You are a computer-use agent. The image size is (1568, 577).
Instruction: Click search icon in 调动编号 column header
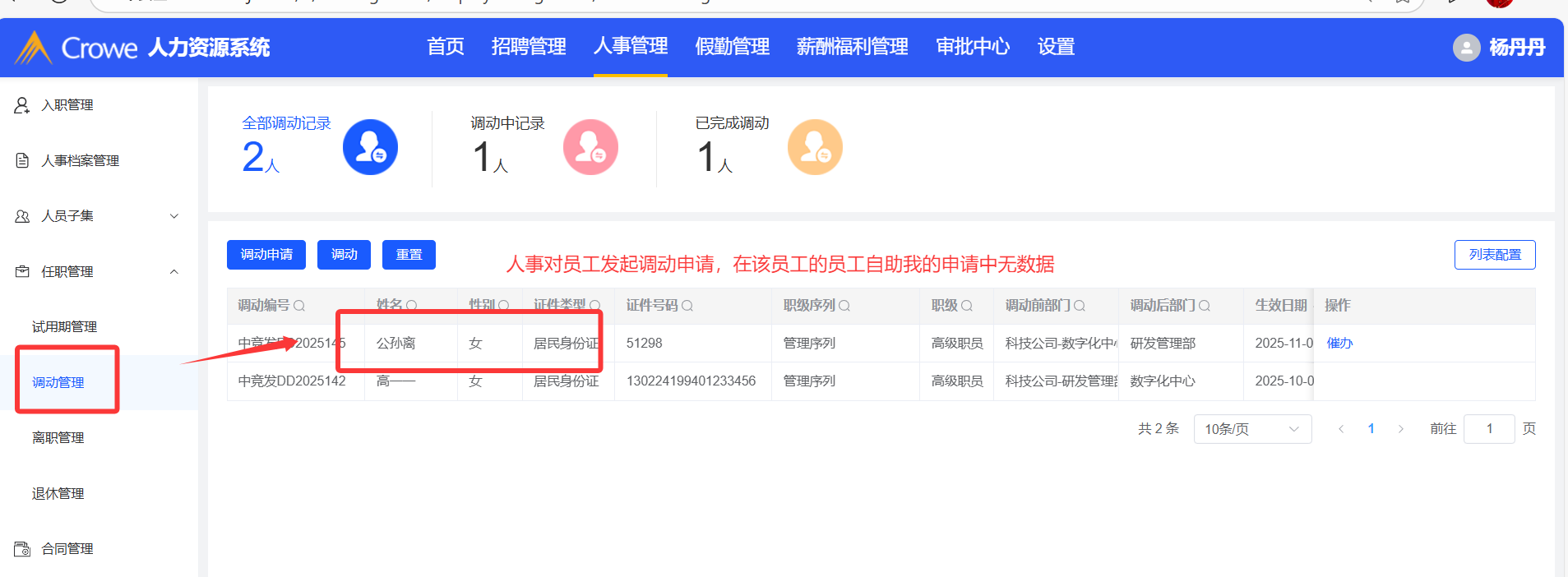click(299, 306)
